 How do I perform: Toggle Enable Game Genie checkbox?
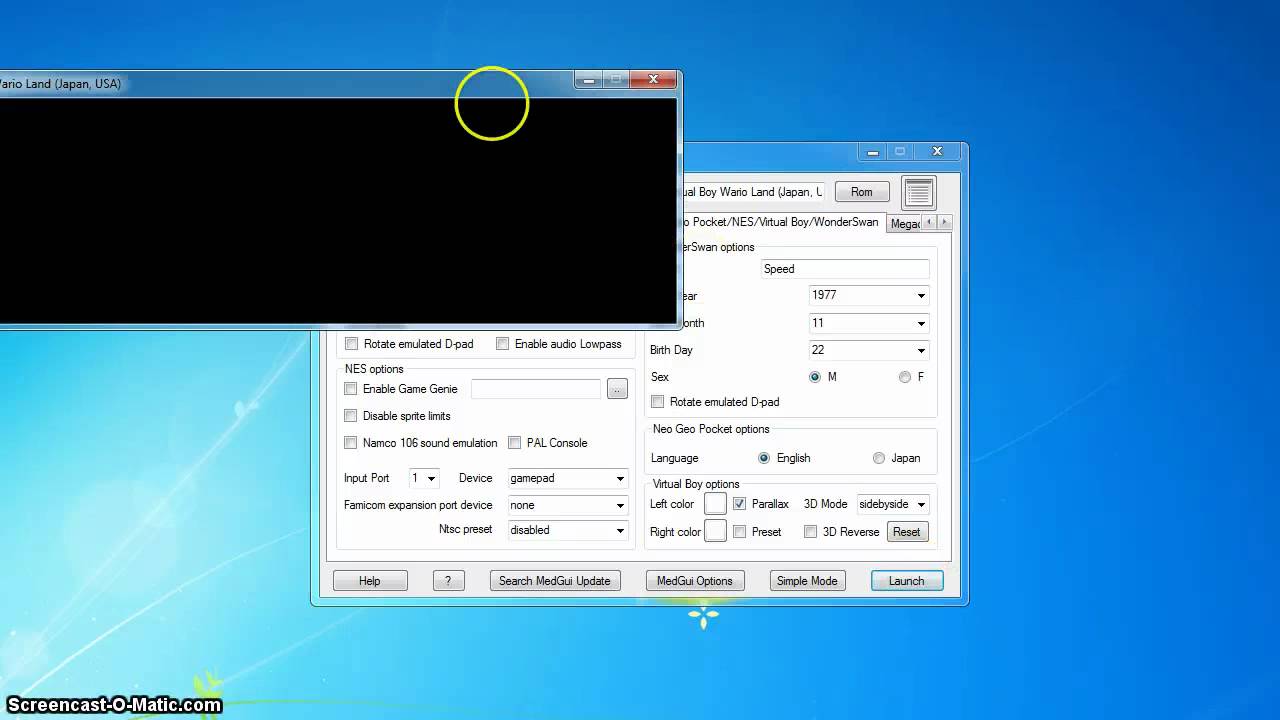click(x=350, y=389)
